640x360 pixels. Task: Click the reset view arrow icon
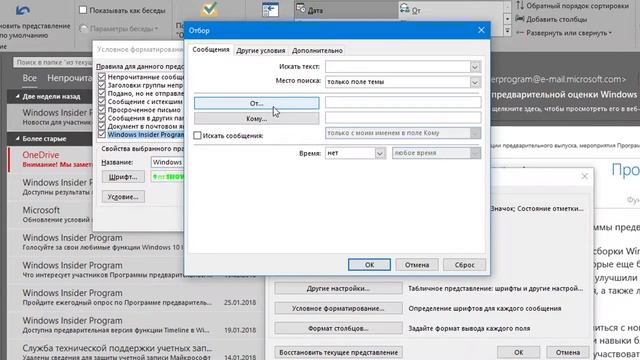(22, 10)
